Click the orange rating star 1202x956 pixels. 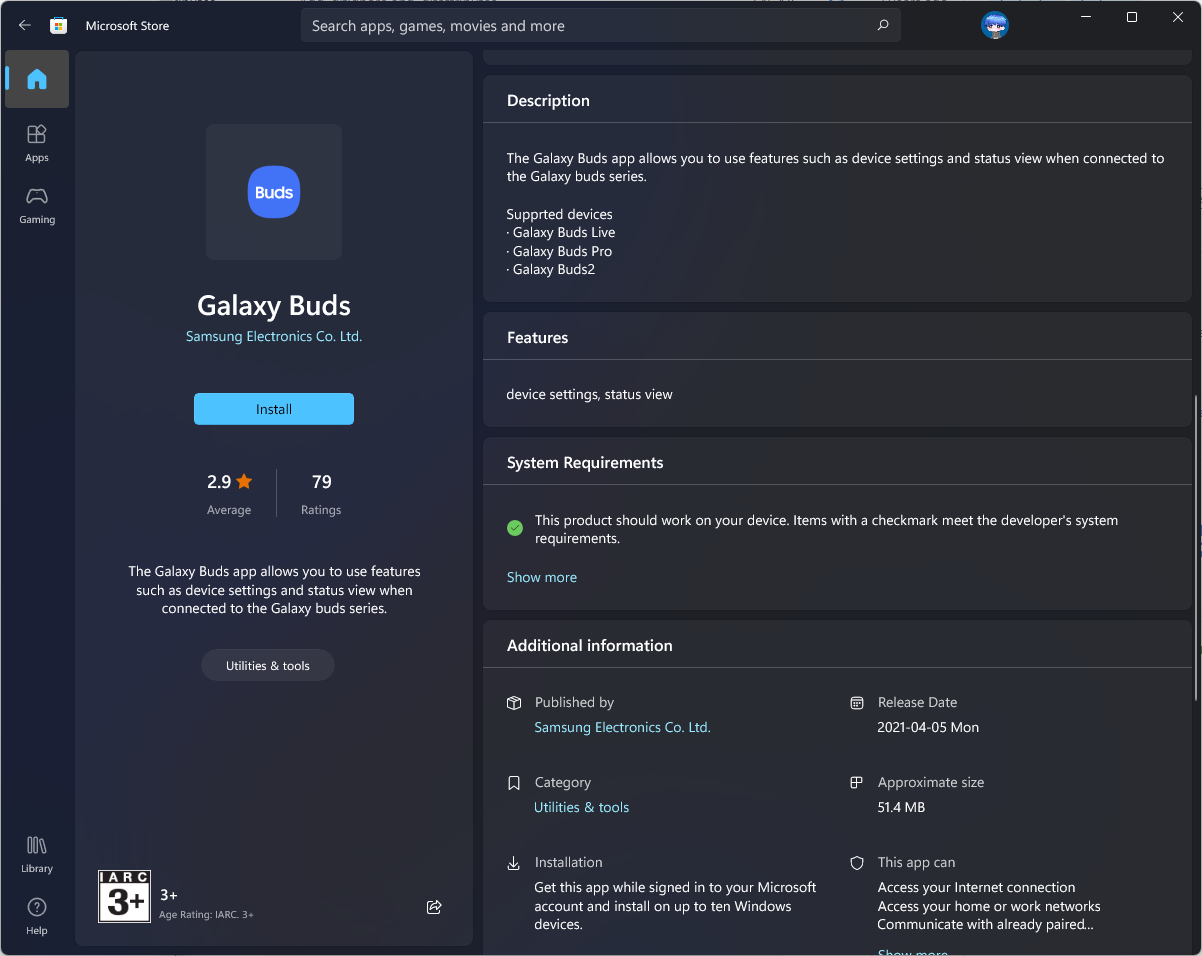pyautogui.click(x=245, y=482)
